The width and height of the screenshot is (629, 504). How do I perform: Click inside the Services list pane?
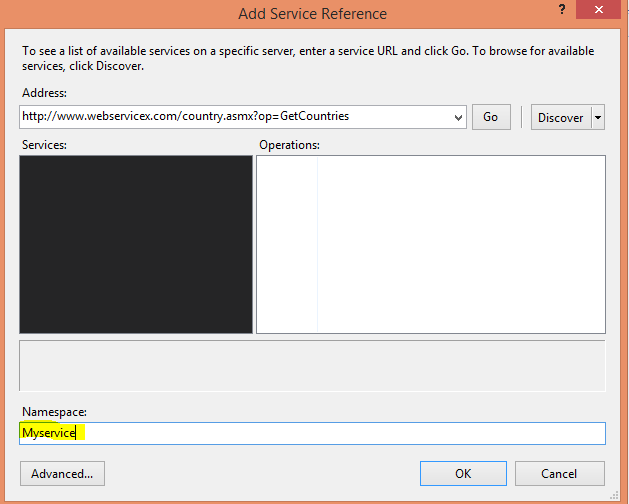pos(136,244)
